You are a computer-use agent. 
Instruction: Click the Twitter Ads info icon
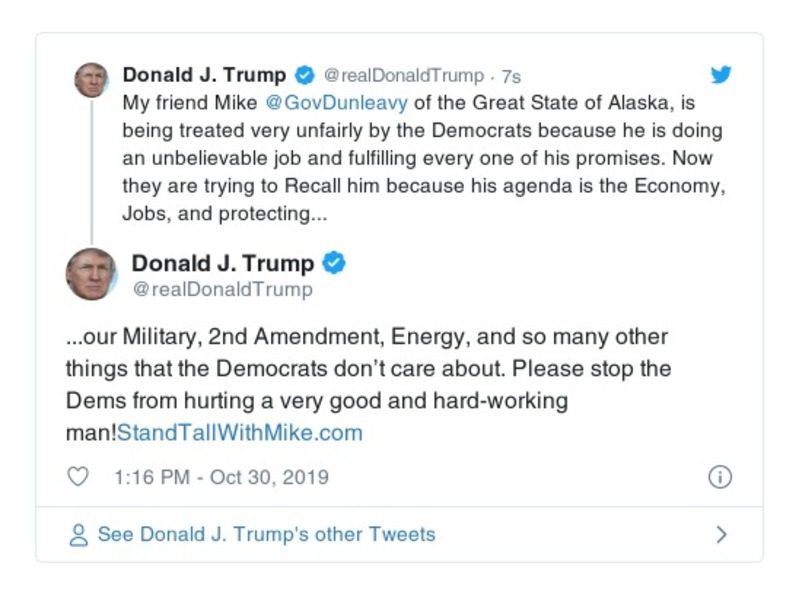(x=719, y=477)
